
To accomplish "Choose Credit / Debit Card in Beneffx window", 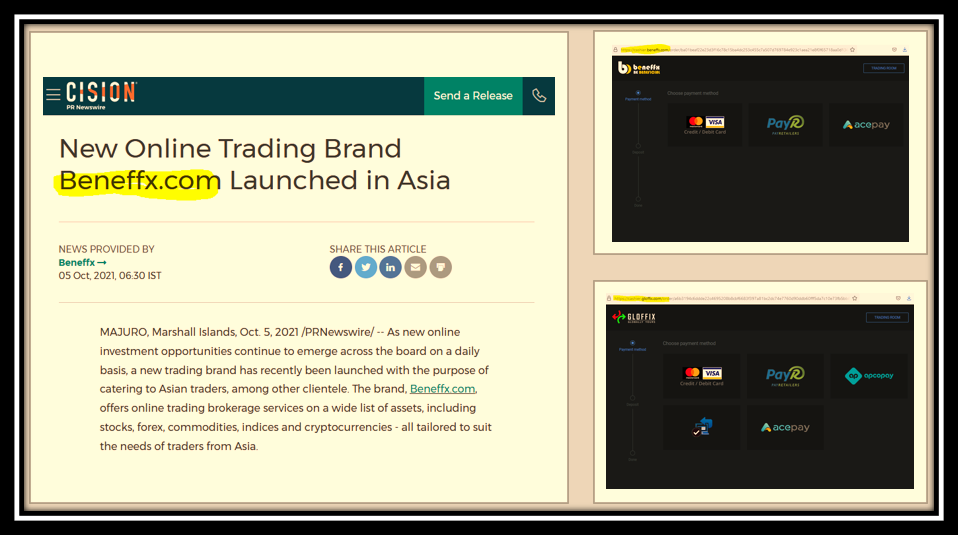I will tap(705, 125).
